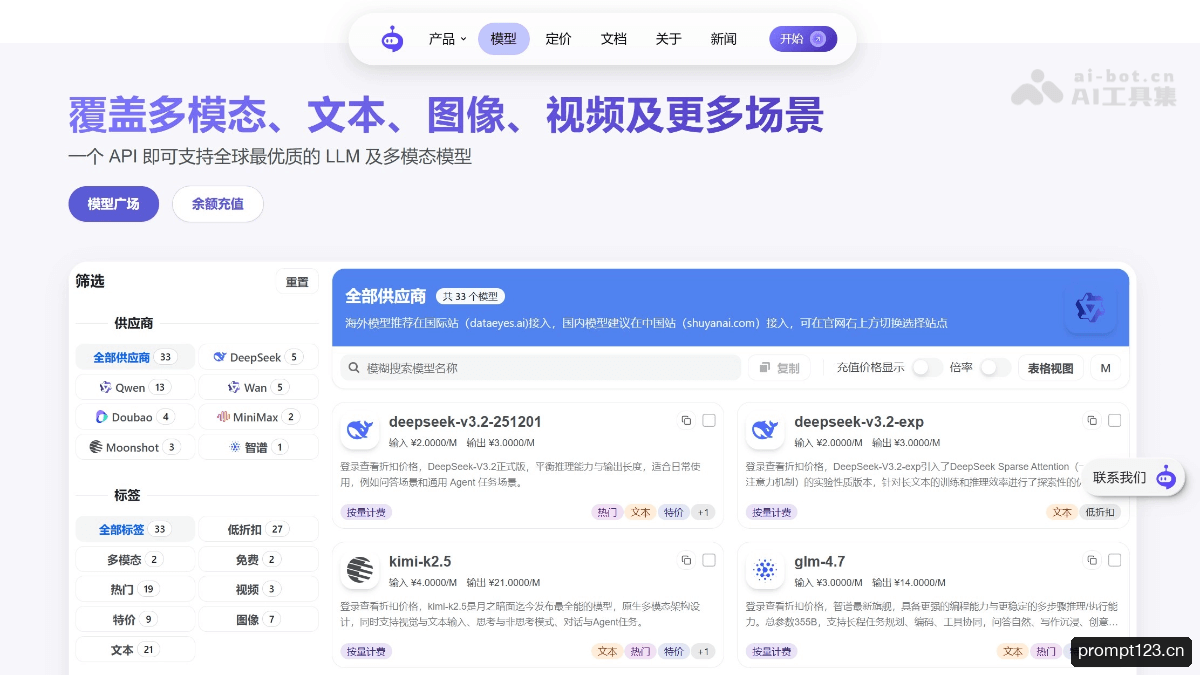The width and height of the screenshot is (1200, 675).
Task: Filter by the 热门 tag with count 19
Action: pyautogui.click(x=135, y=589)
